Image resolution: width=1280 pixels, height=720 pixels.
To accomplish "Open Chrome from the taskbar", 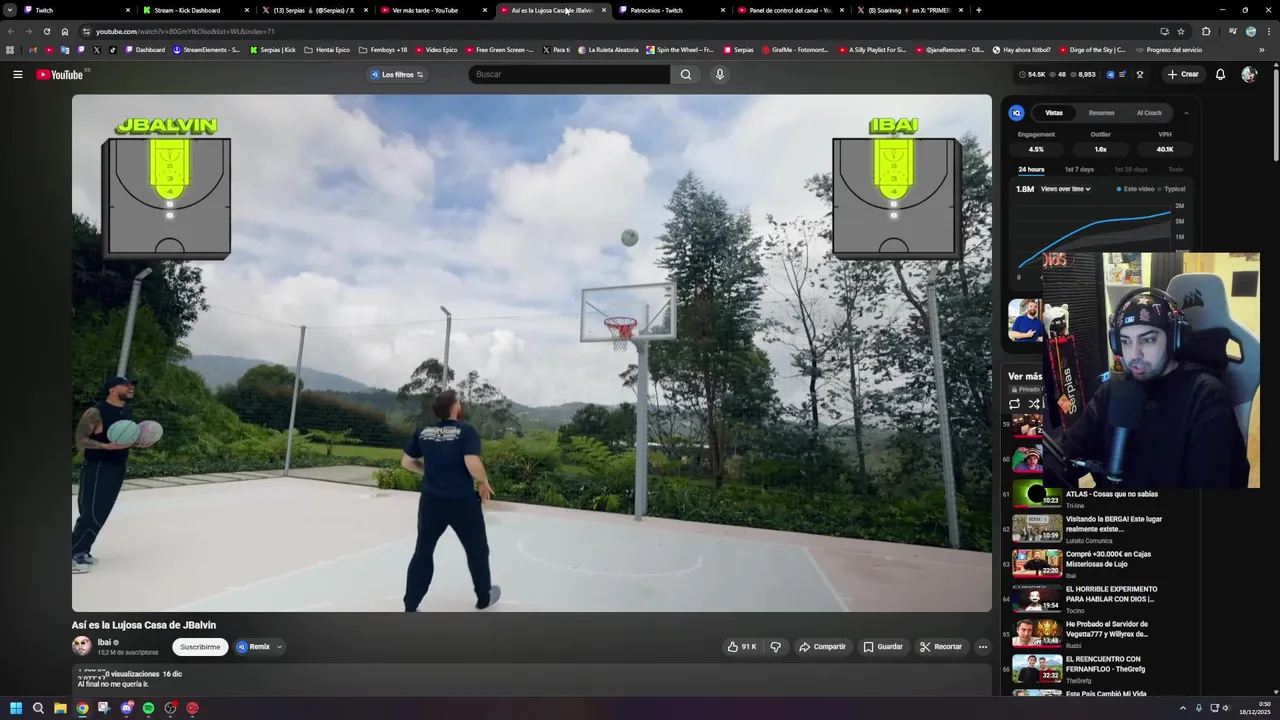I will tap(82, 708).
